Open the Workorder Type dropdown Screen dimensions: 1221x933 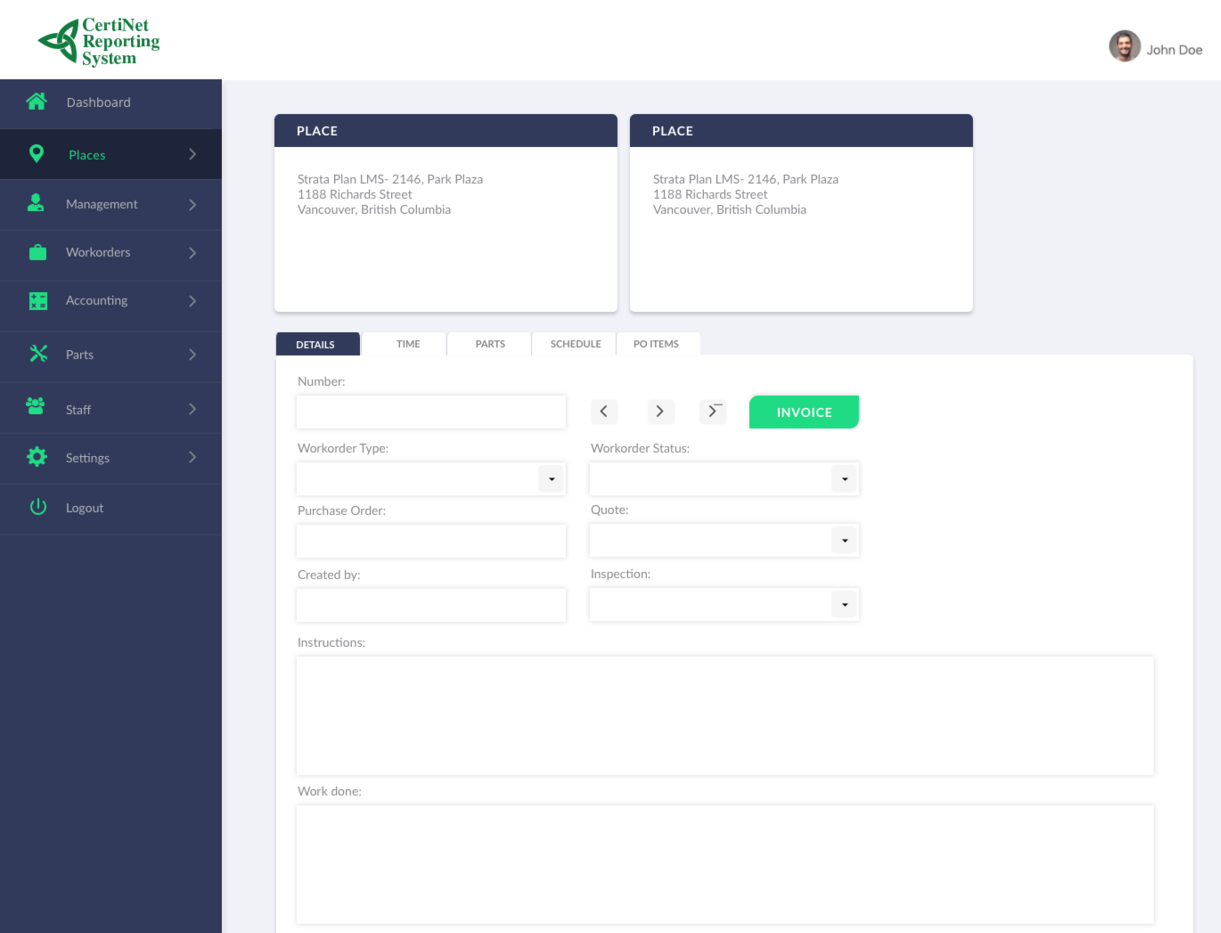point(550,478)
